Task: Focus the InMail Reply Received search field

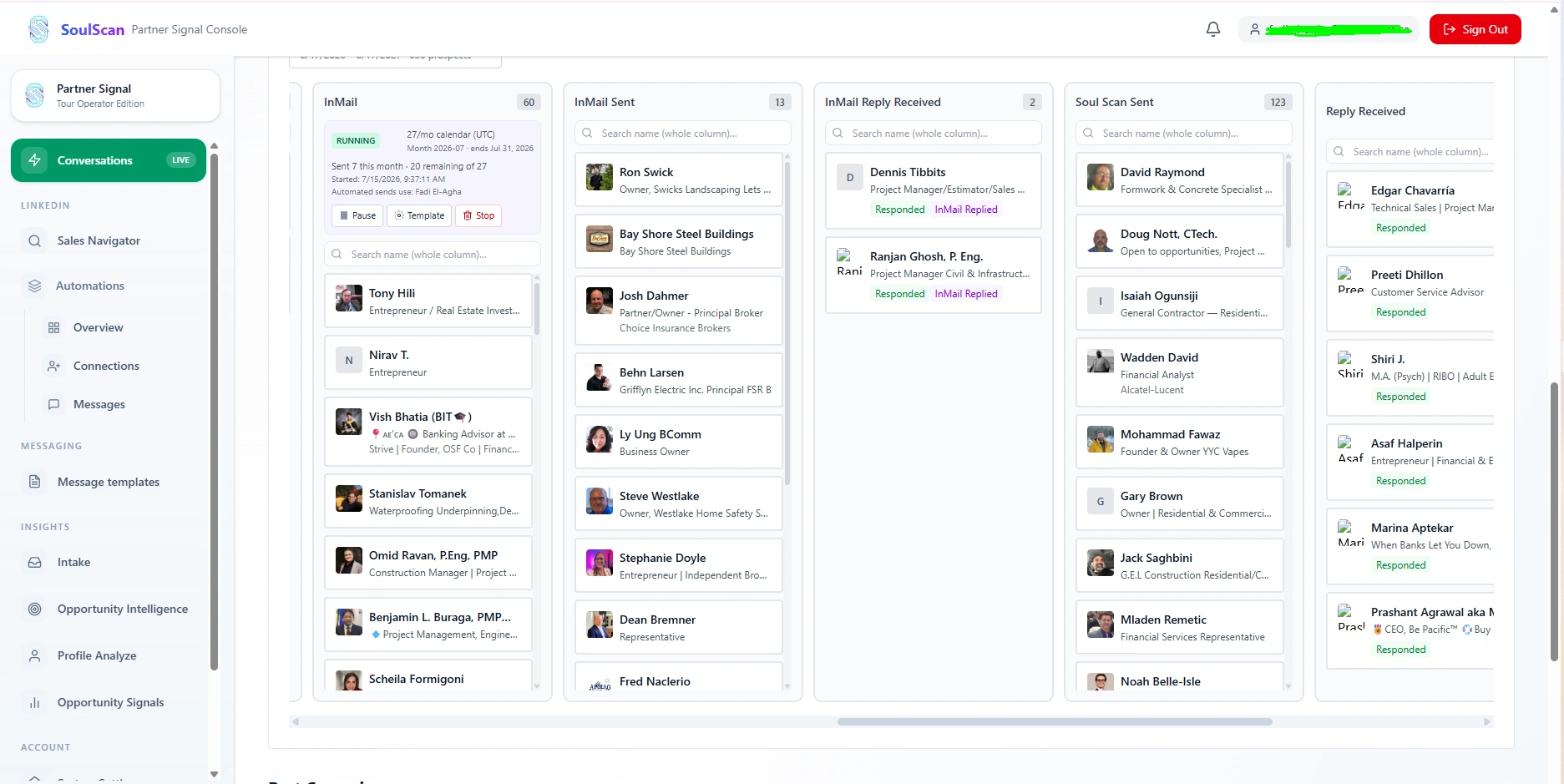Action: point(934,134)
